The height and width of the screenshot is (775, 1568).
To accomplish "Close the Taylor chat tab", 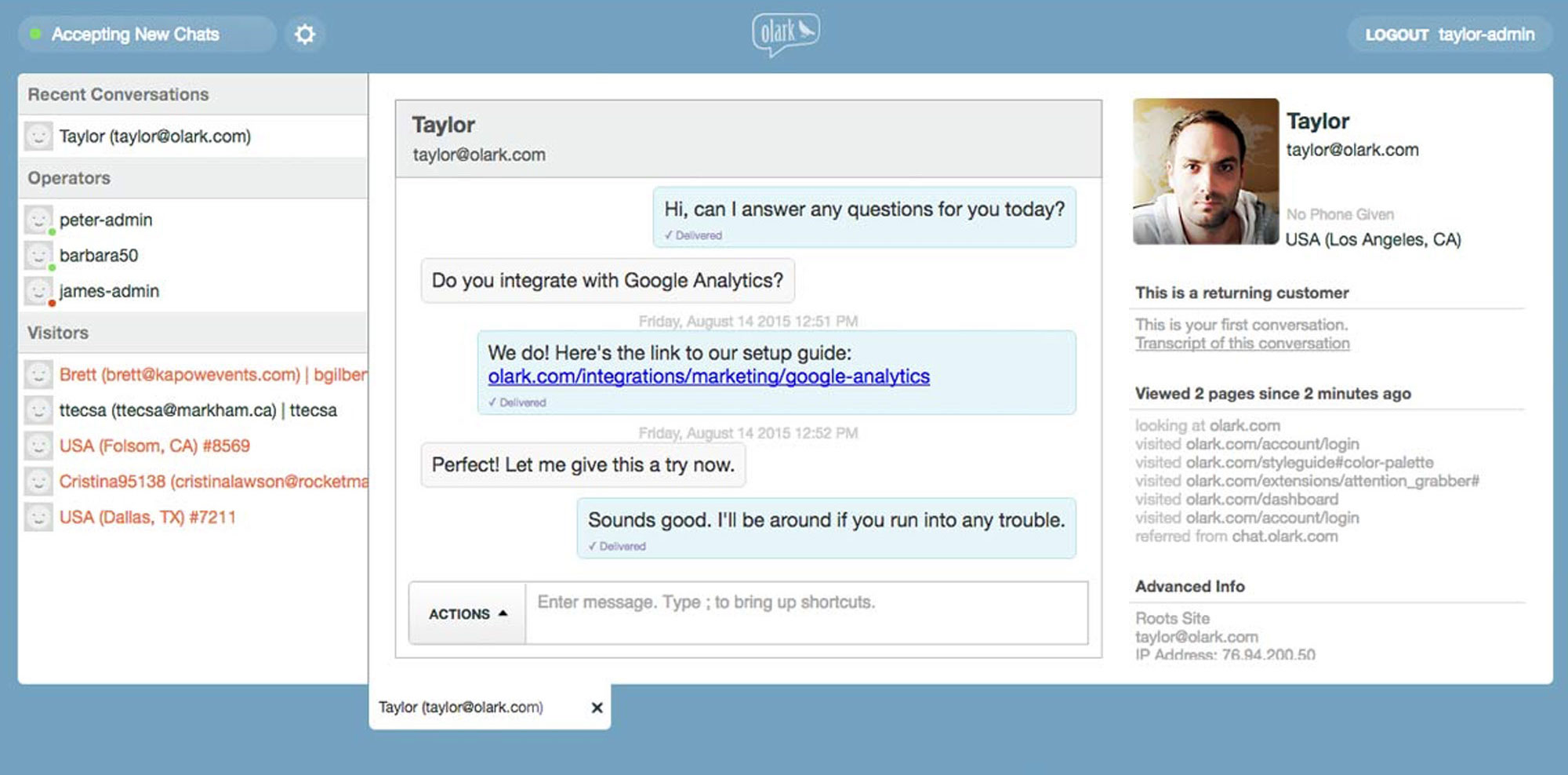I will coord(597,708).
